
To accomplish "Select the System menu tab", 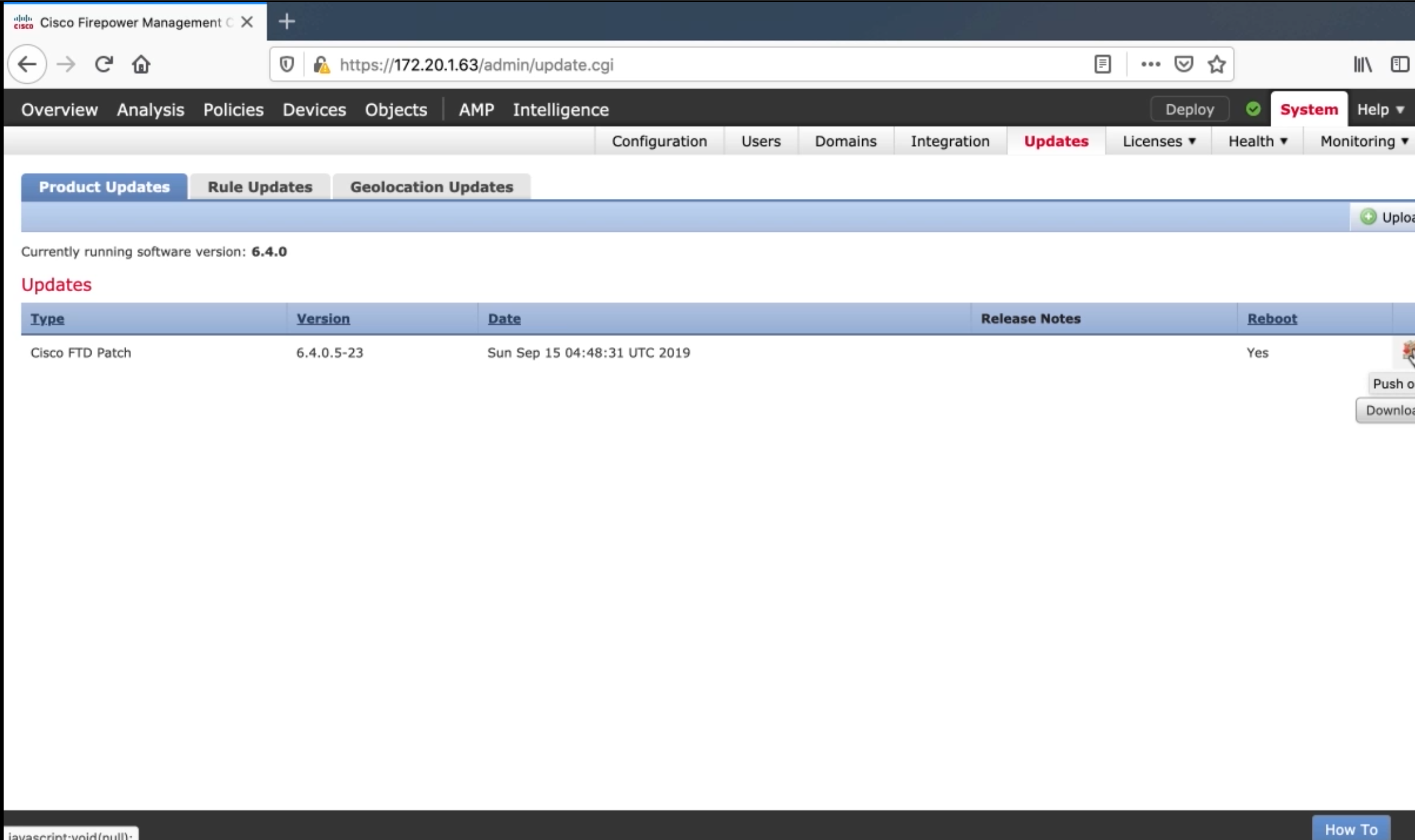I will tap(1309, 110).
